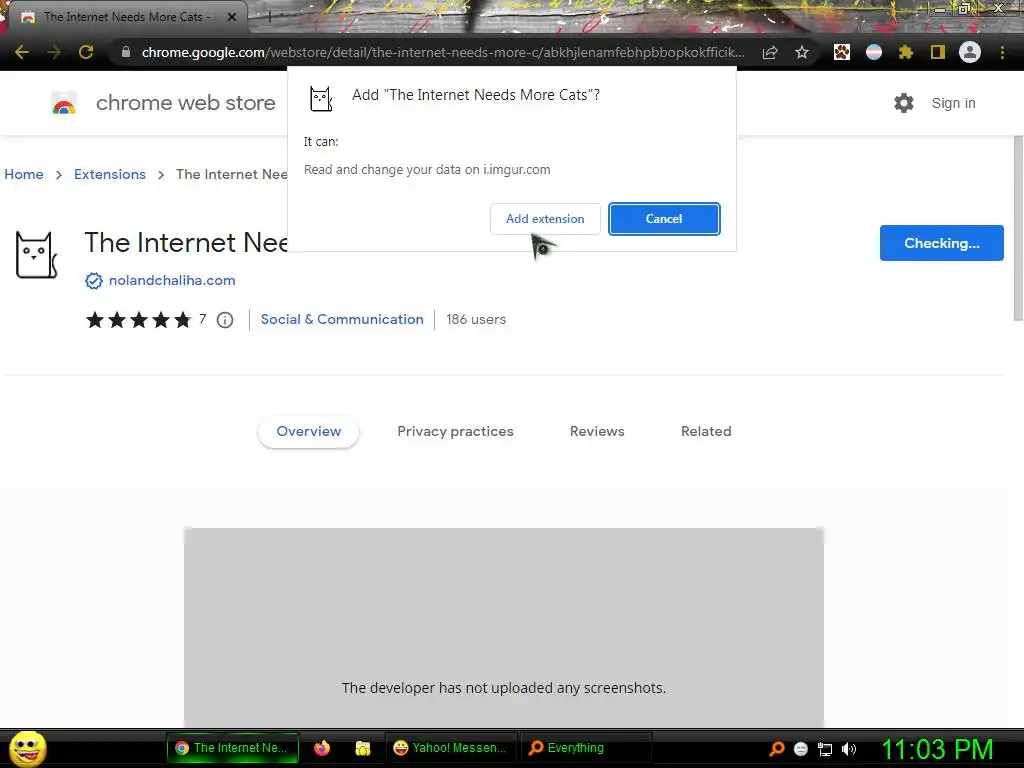Open the paw print extension icon
Viewport: 1024px width, 768px height.
coord(842,52)
